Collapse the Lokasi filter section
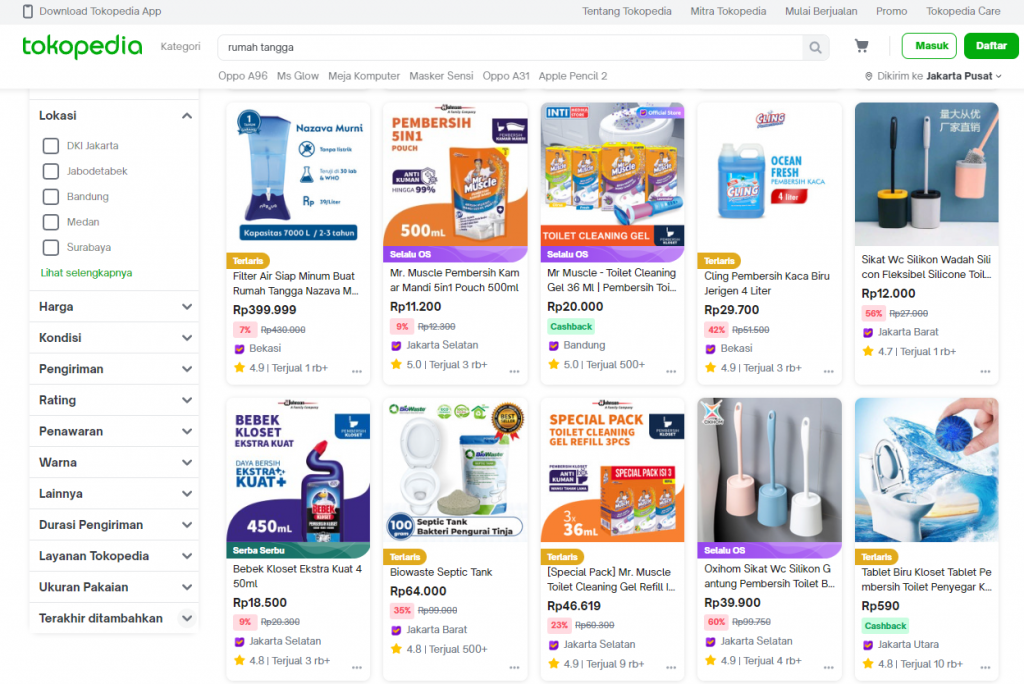The image size is (1024, 684). click(186, 116)
